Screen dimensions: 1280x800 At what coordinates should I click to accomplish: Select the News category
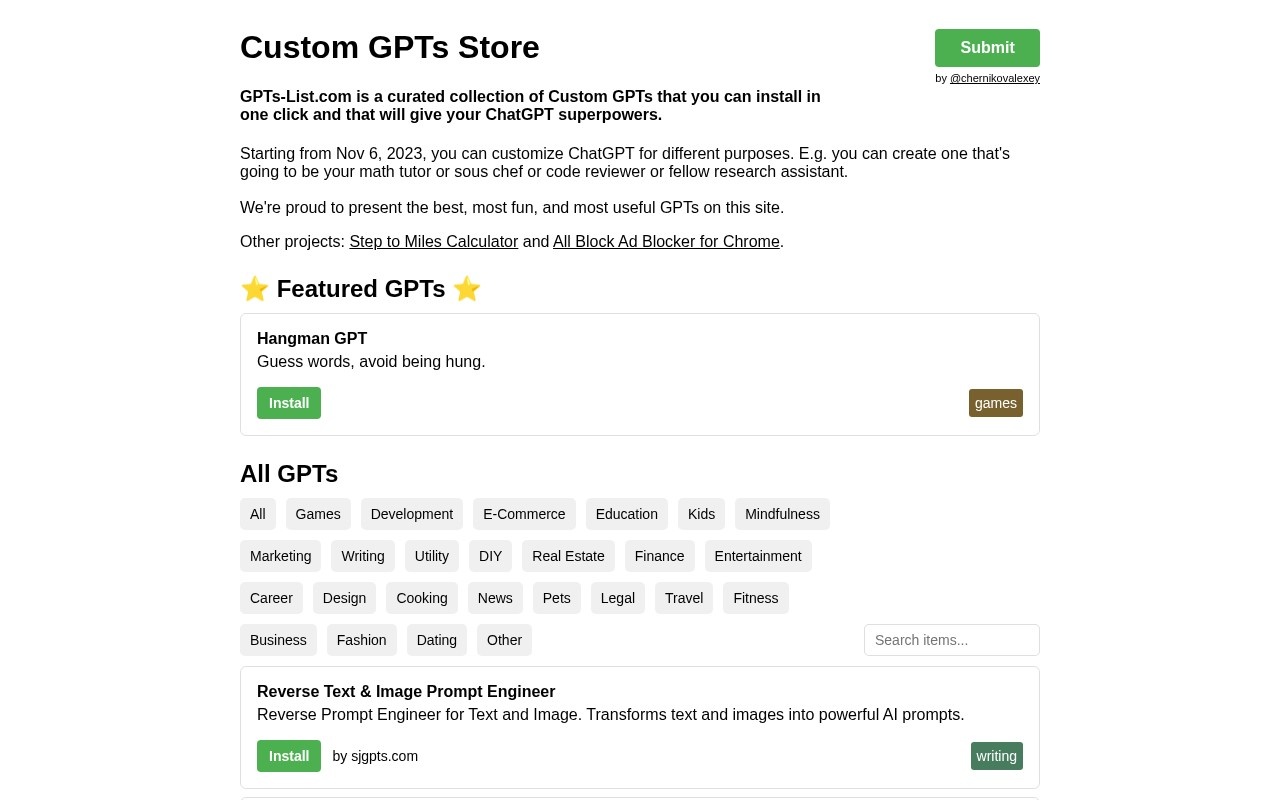495,598
